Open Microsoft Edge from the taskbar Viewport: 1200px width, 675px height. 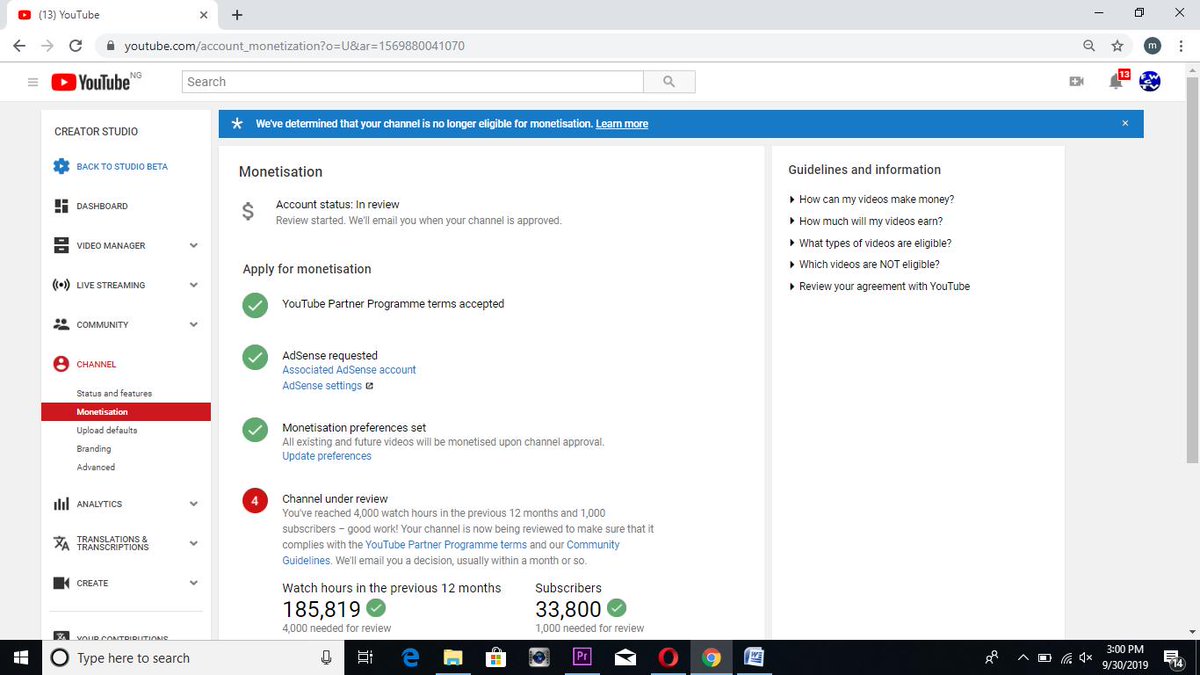409,657
